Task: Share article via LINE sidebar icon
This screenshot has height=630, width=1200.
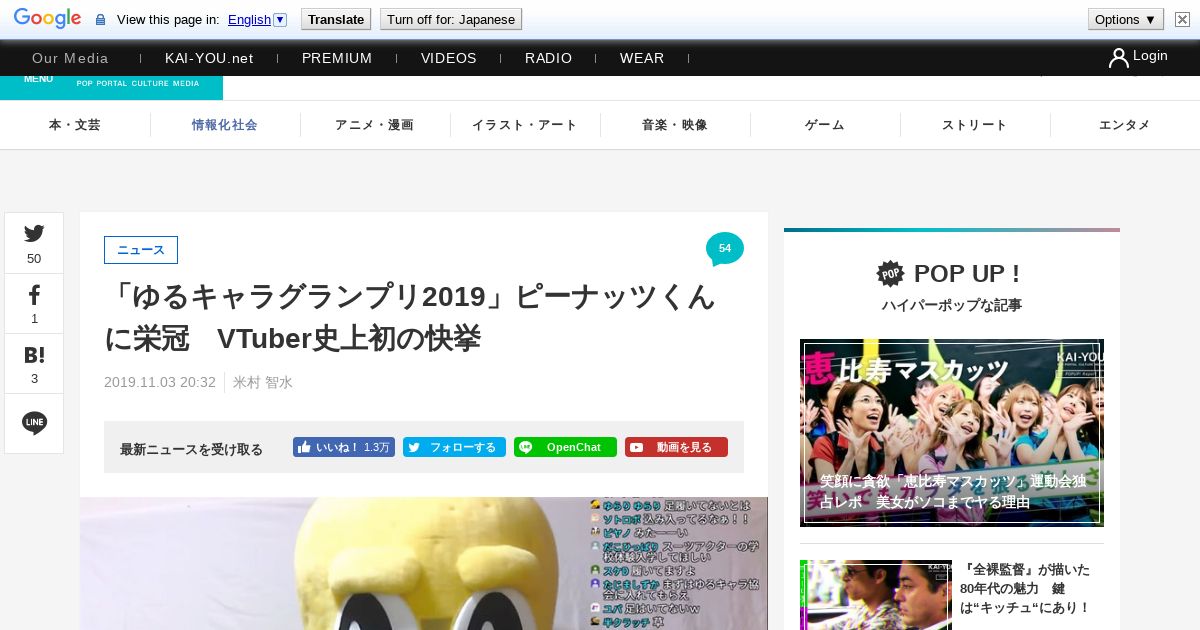Action: pos(34,423)
